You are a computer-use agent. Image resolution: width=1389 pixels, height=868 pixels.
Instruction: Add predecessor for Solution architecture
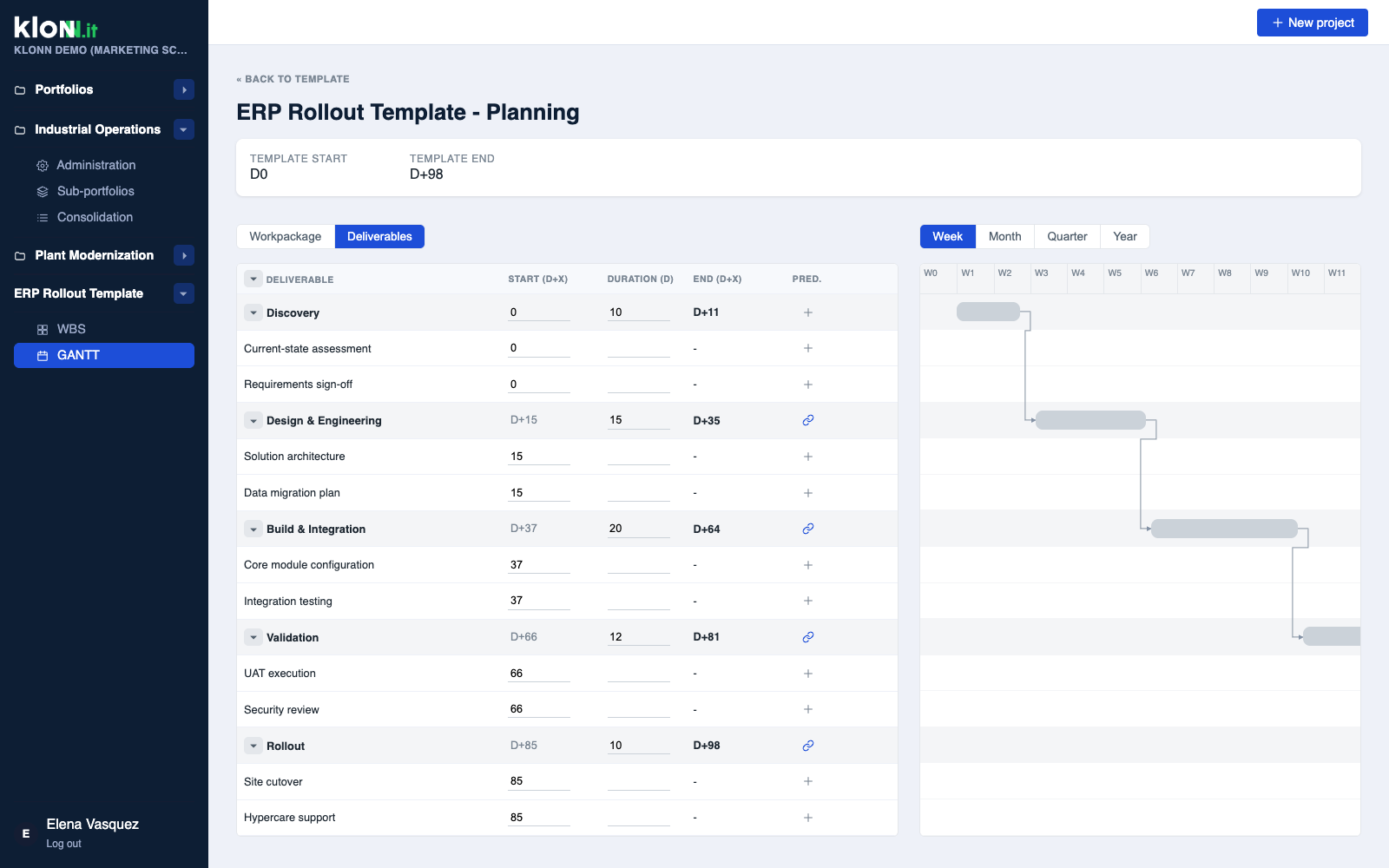click(808, 457)
